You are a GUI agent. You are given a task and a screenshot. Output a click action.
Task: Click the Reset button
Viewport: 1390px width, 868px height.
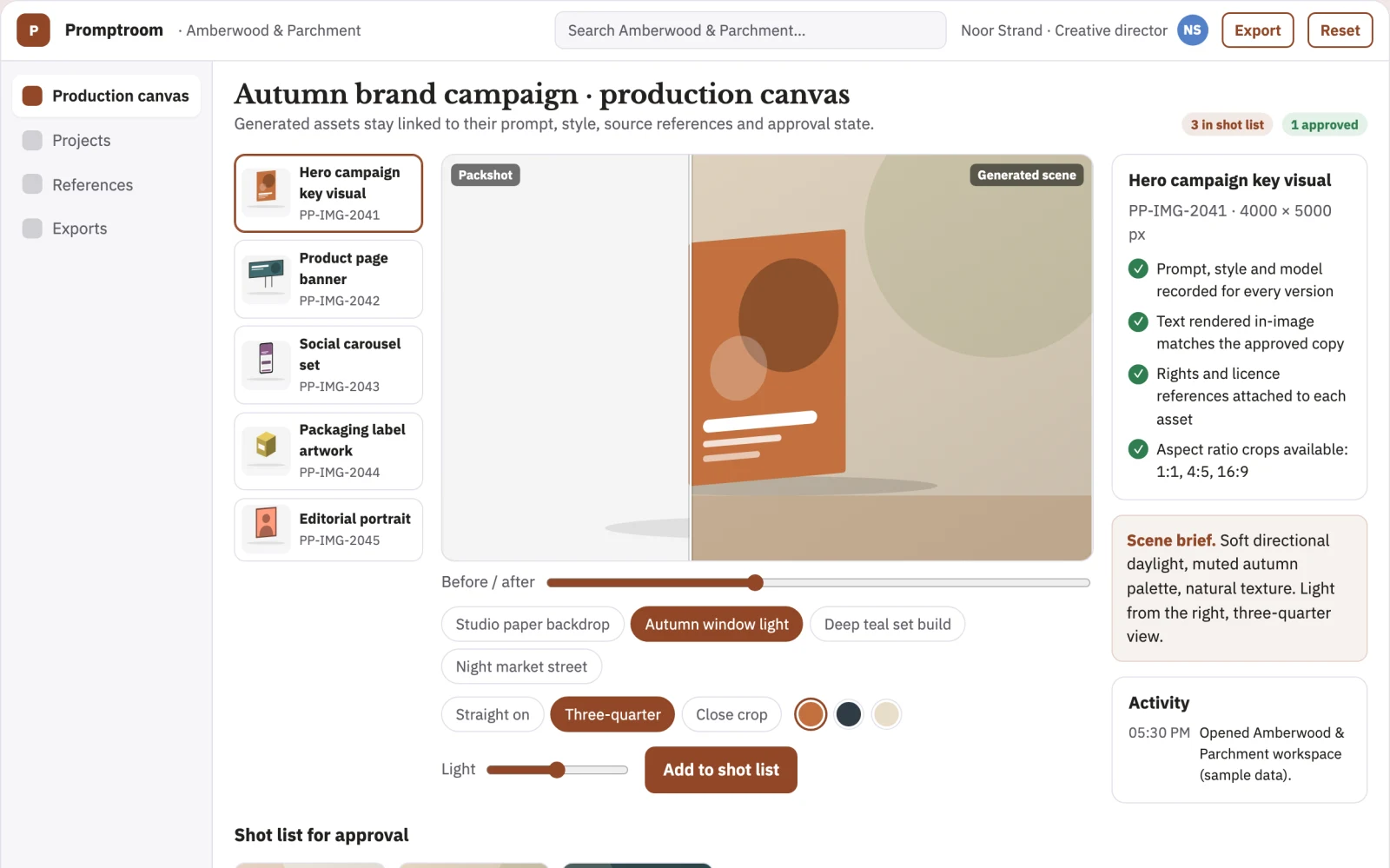click(1340, 30)
